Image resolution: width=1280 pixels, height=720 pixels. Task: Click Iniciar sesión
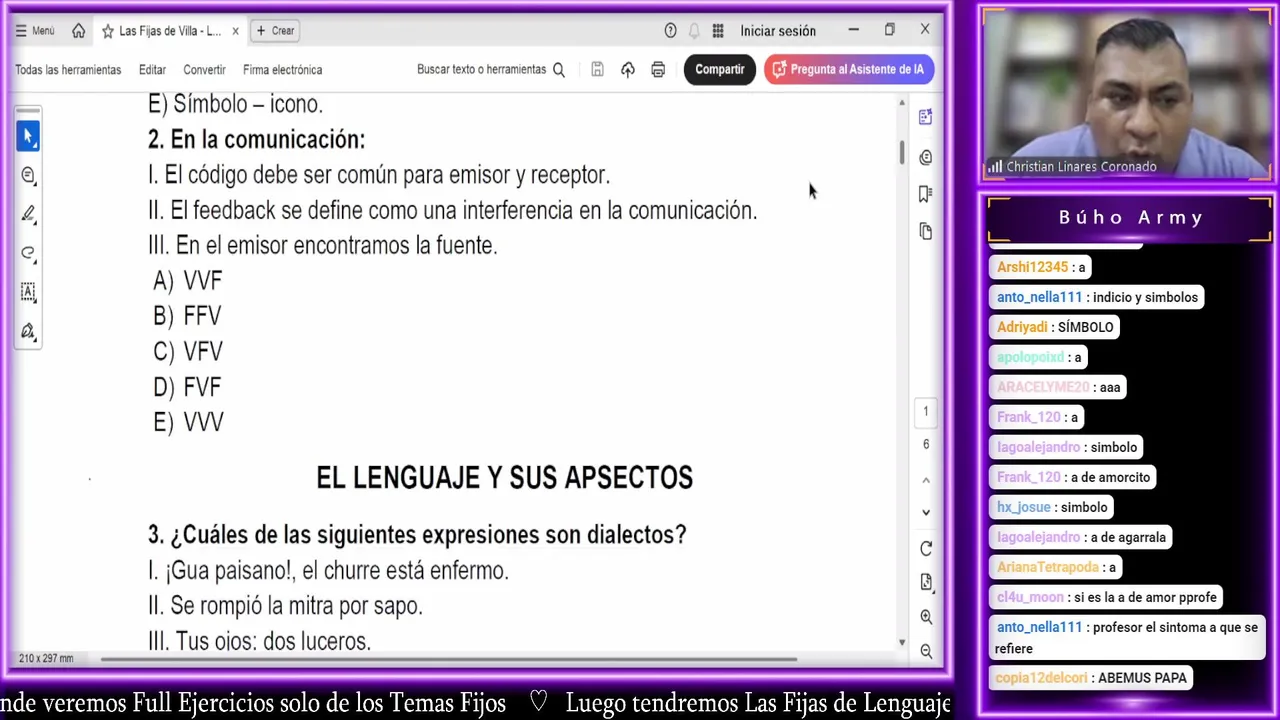778,31
